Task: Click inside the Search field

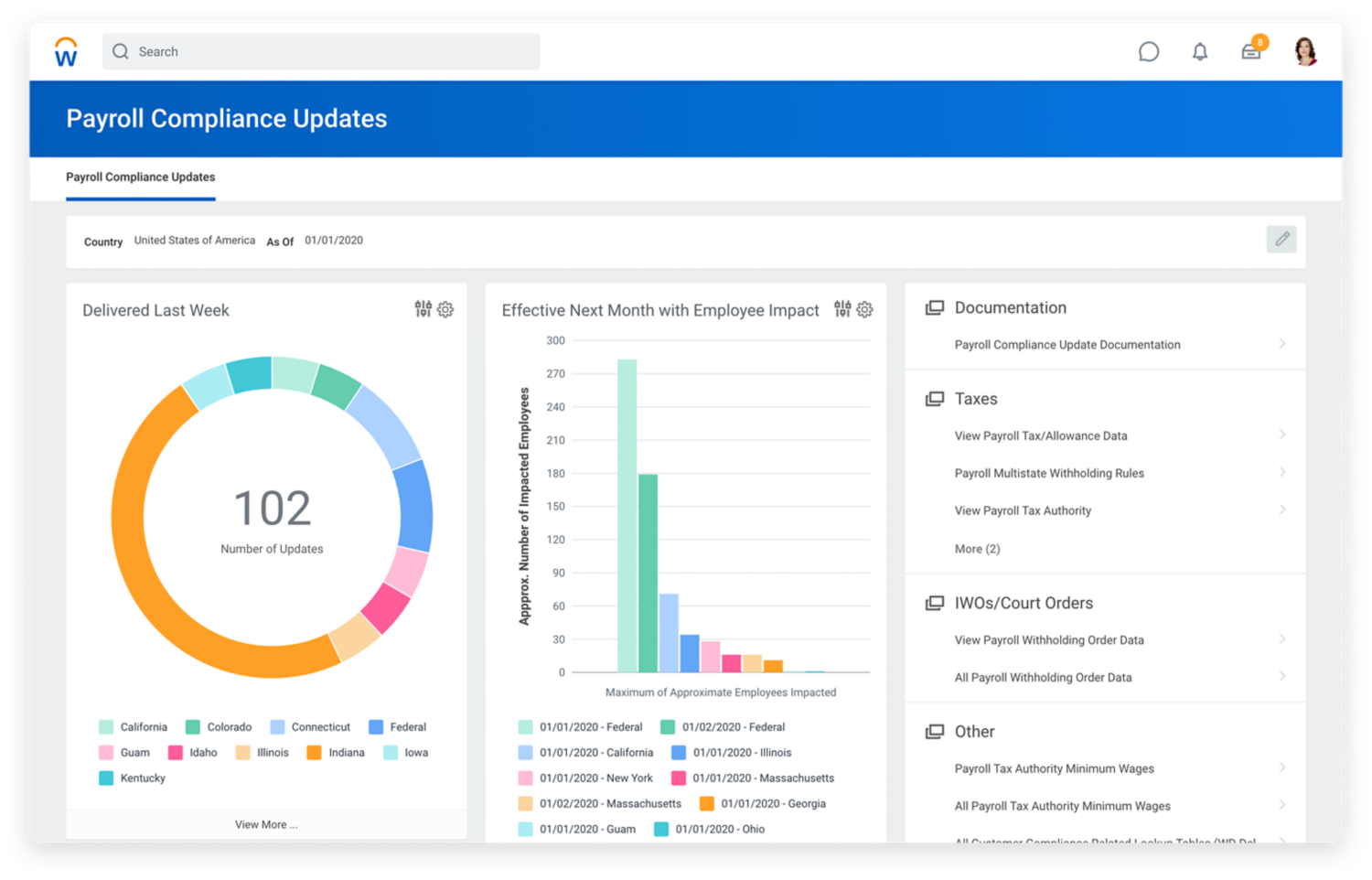Action: tap(320, 52)
